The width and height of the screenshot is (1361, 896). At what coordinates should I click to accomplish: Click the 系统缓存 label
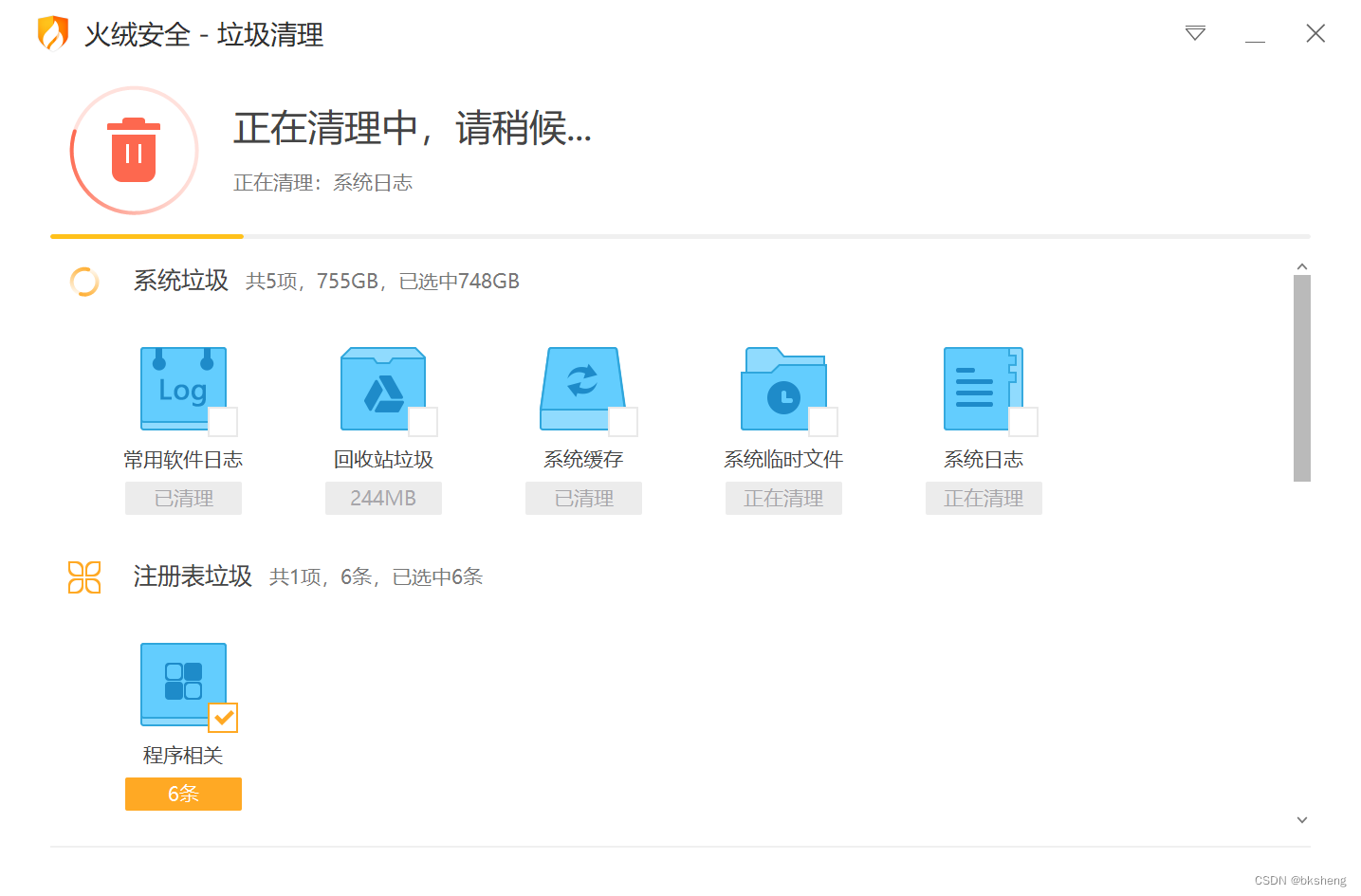[x=583, y=460]
